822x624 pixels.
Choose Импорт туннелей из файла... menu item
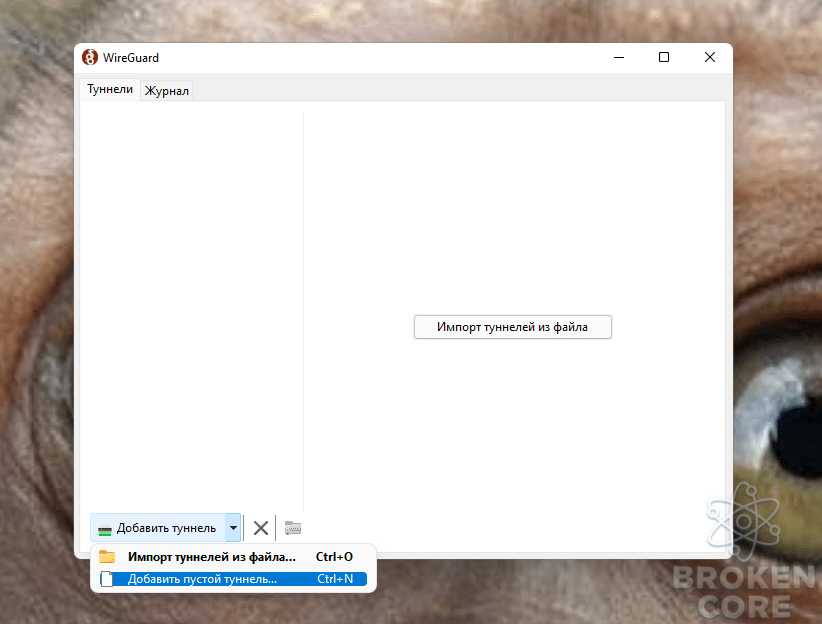pyautogui.click(x=233, y=557)
